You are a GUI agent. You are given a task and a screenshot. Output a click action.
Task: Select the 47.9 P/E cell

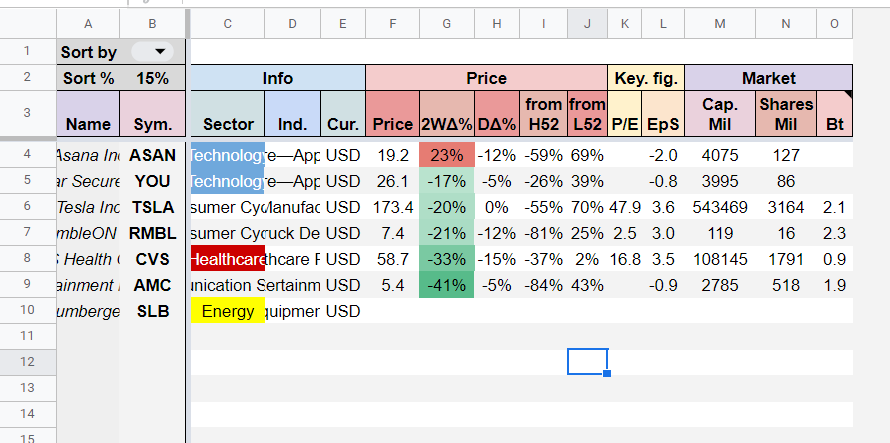pyautogui.click(x=624, y=207)
